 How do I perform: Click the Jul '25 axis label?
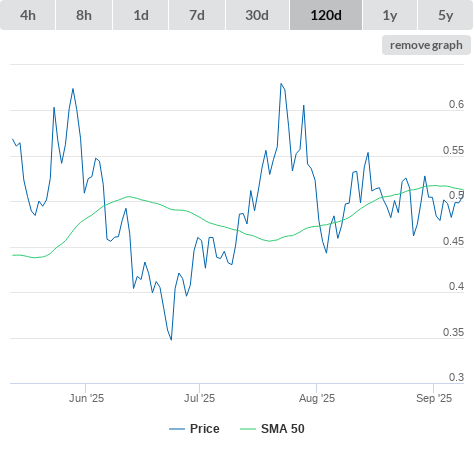coord(199,398)
